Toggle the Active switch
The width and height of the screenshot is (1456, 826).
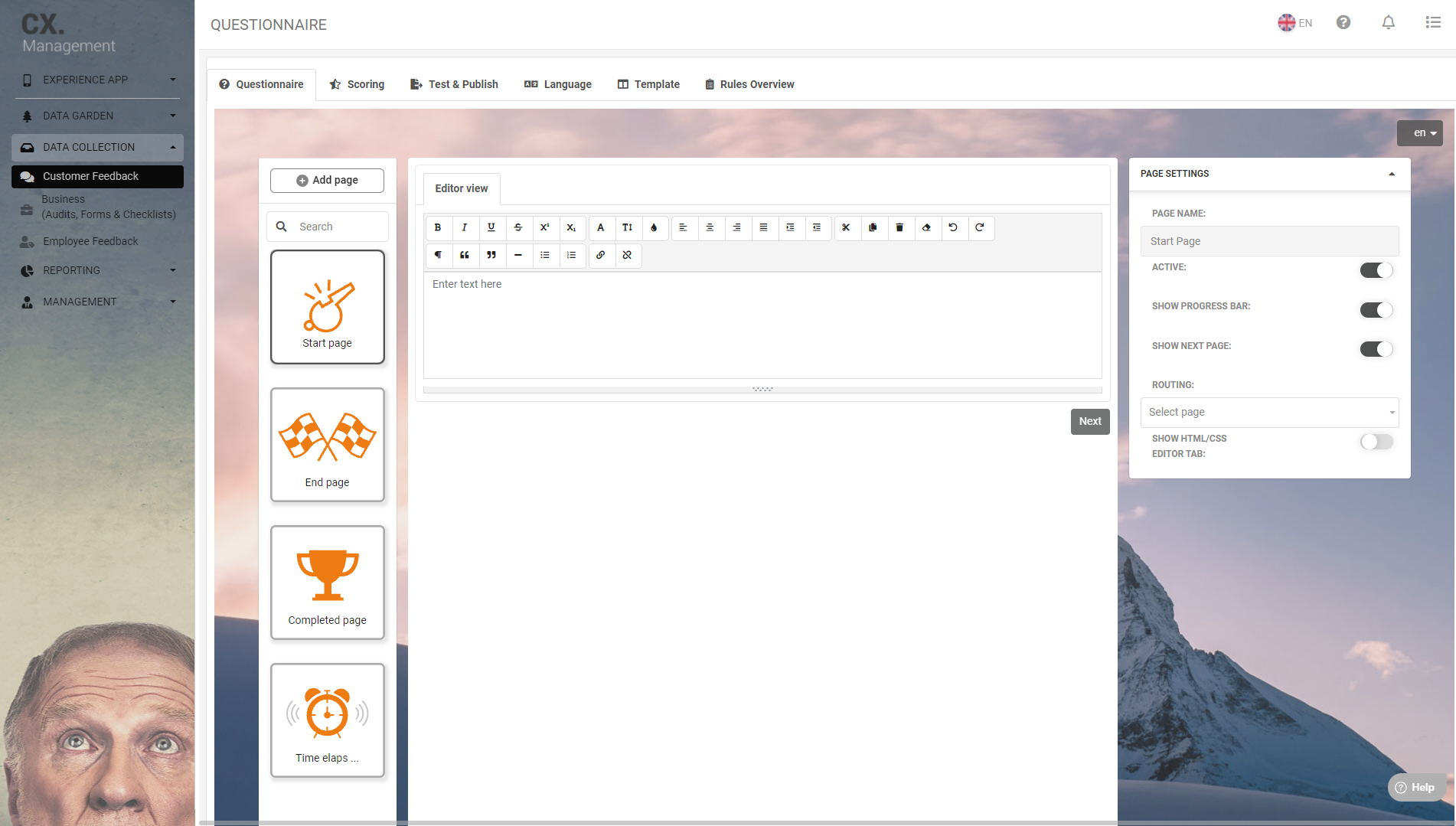(1376, 270)
